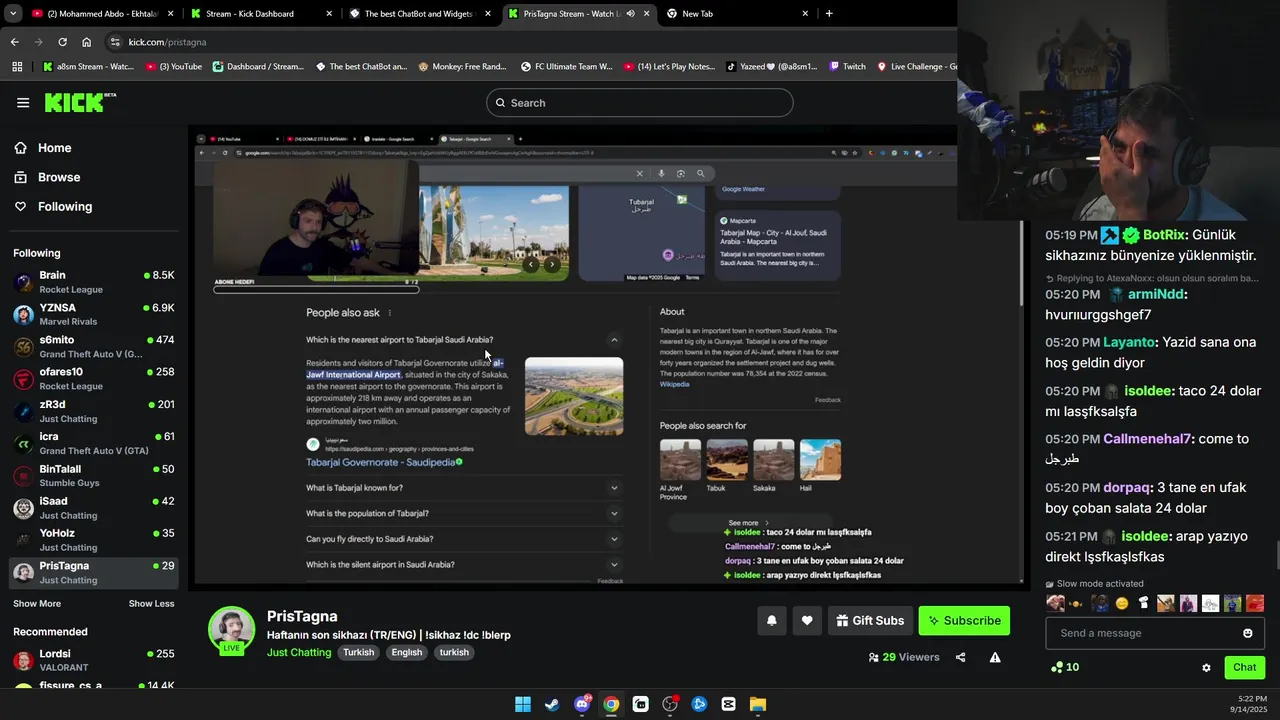Image resolution: width=1280 pixels, height=720 pixels.
Task: Click the lowercase turkish tag
Action: tap(454, 652)
